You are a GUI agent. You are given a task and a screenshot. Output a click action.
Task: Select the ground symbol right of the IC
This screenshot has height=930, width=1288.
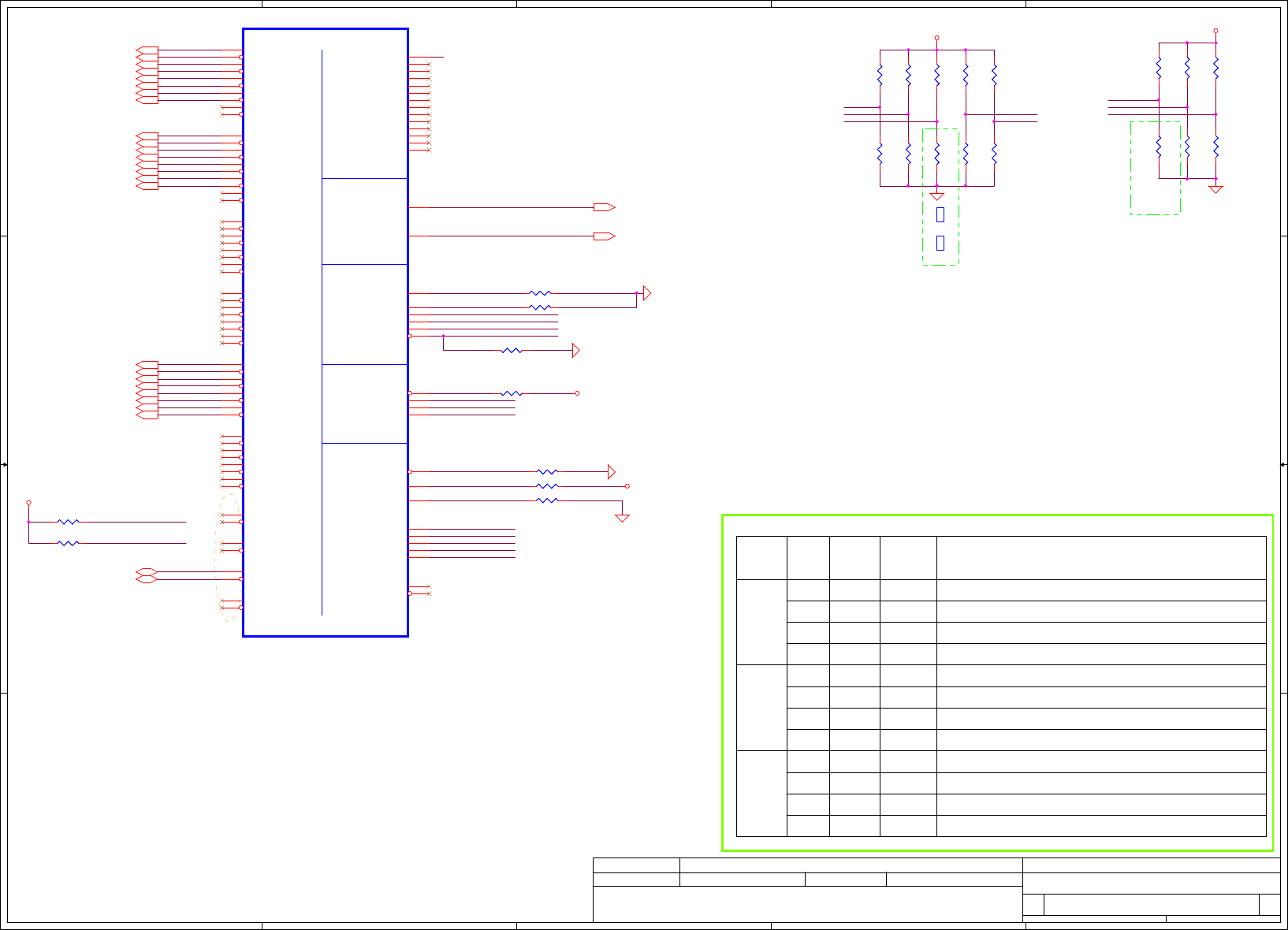[x=622, y=518]
